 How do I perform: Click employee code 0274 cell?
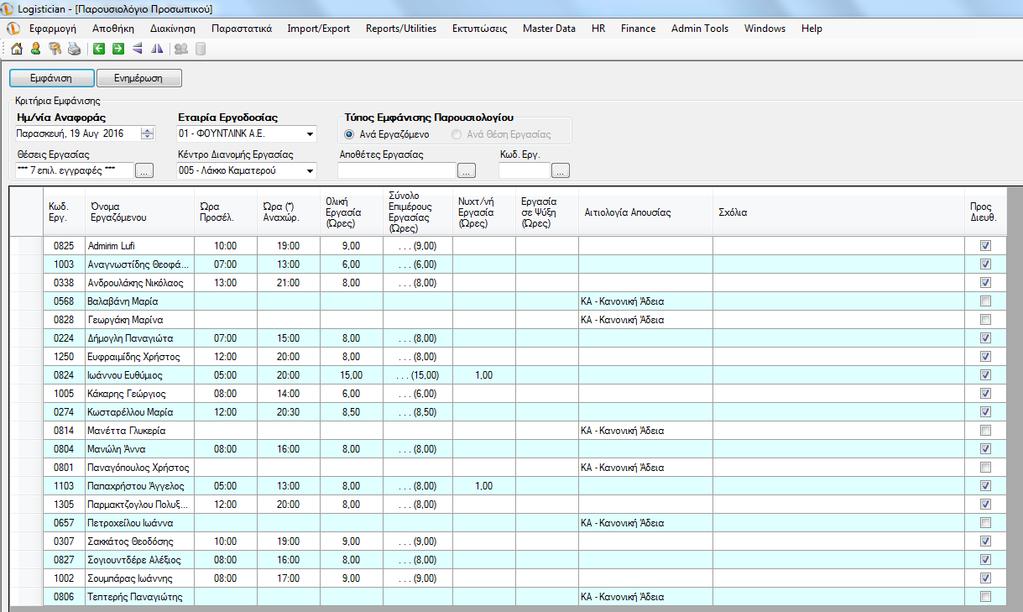point(64,412)
